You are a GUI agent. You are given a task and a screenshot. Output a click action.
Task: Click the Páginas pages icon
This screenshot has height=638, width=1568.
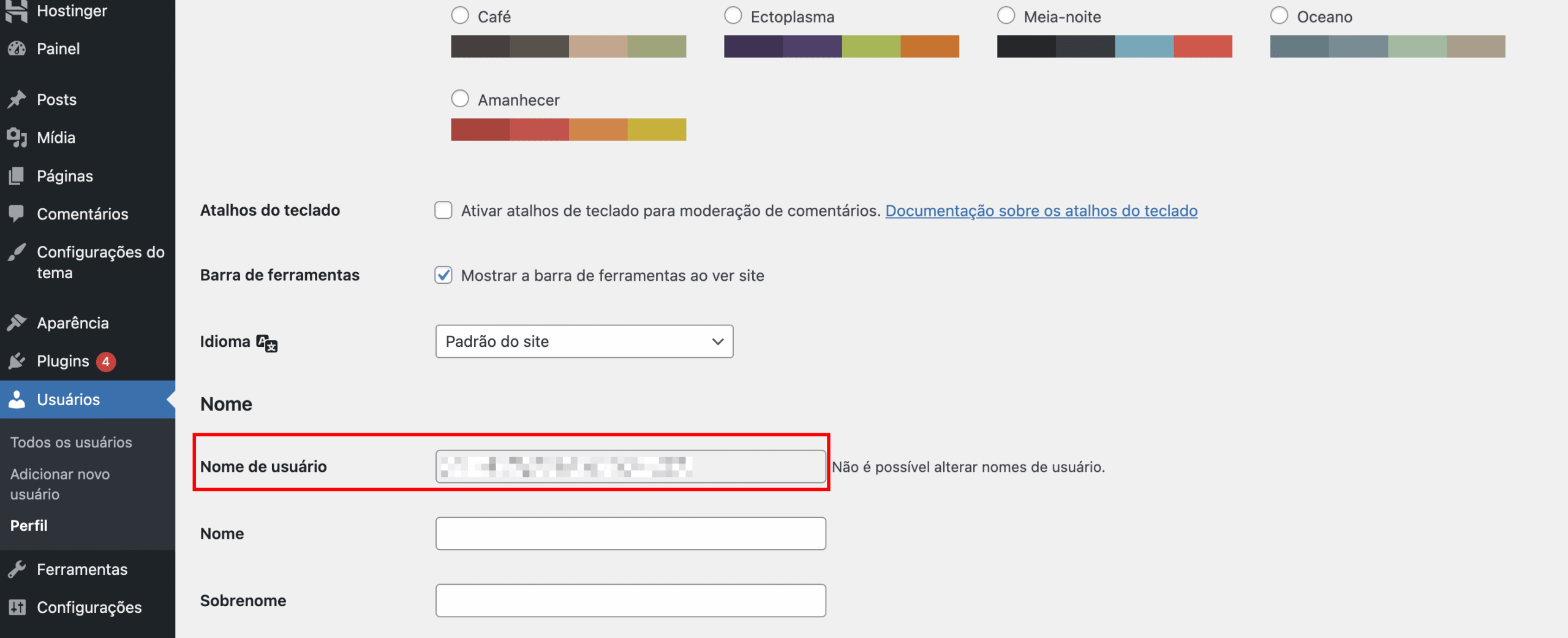pos(17,176)
